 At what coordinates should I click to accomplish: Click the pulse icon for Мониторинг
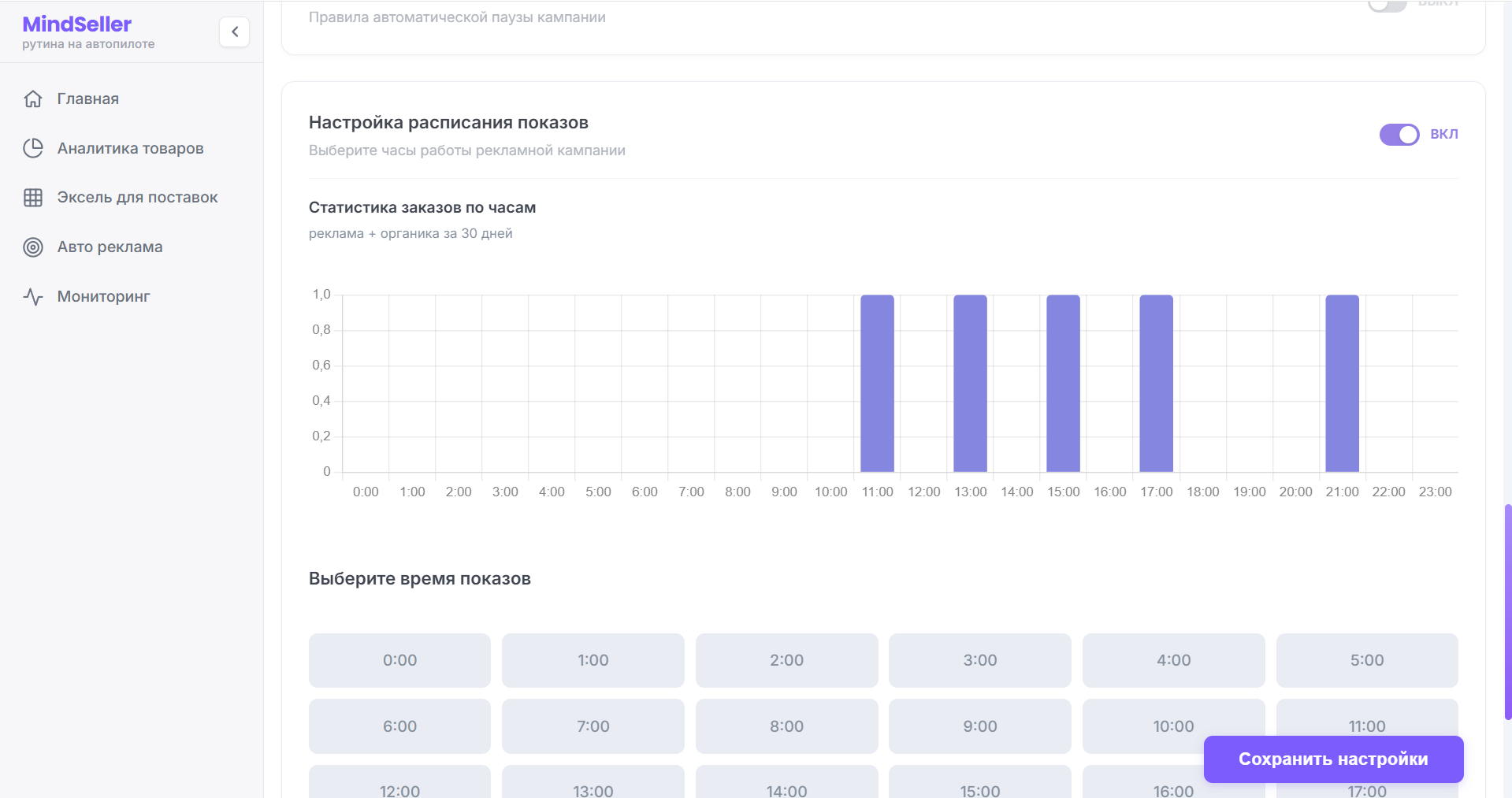pyautogui.click(x=33, y=297)
